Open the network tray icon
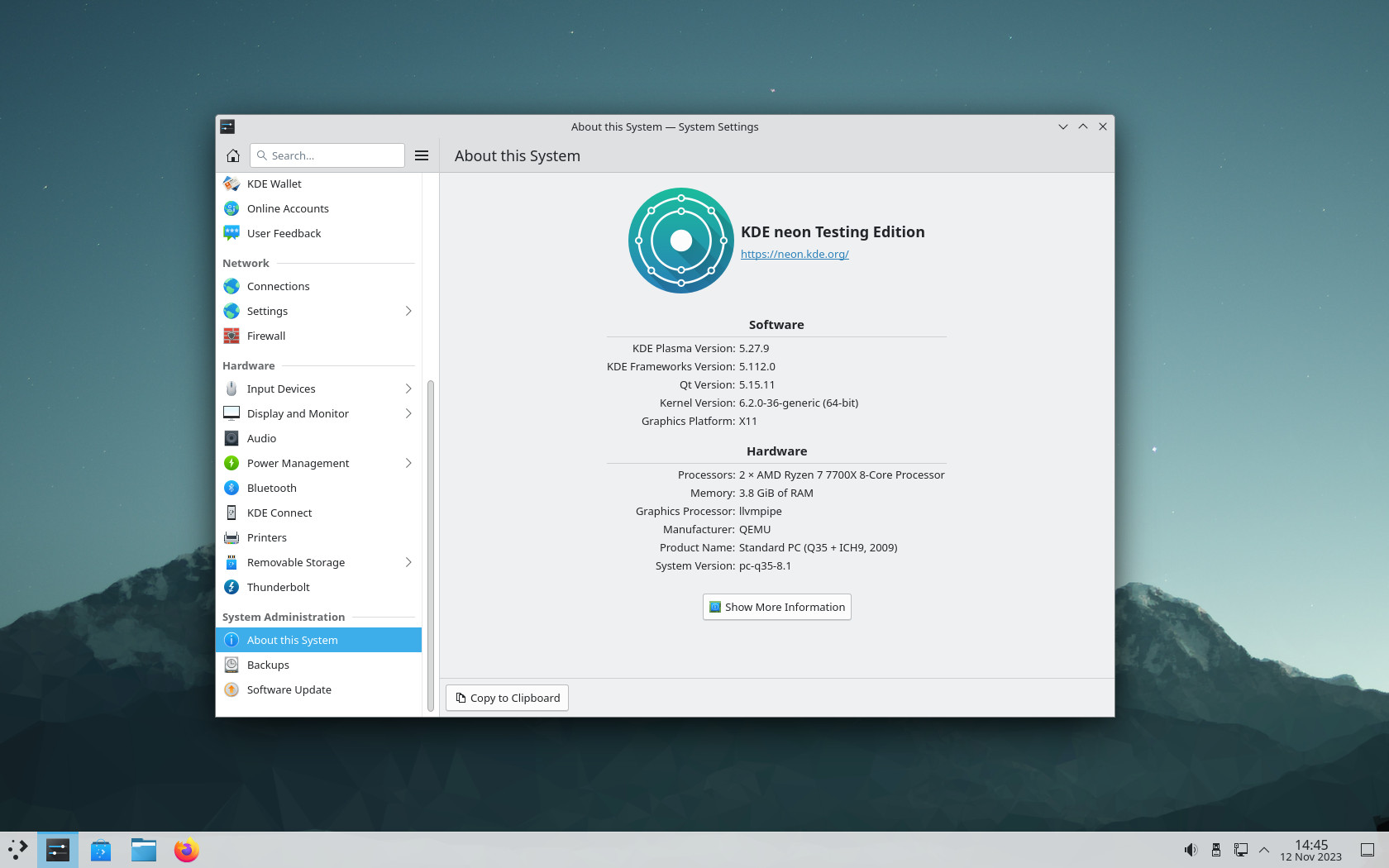Image resolution: width=1389 pixels, height=868 pixels. [1241, 850]
